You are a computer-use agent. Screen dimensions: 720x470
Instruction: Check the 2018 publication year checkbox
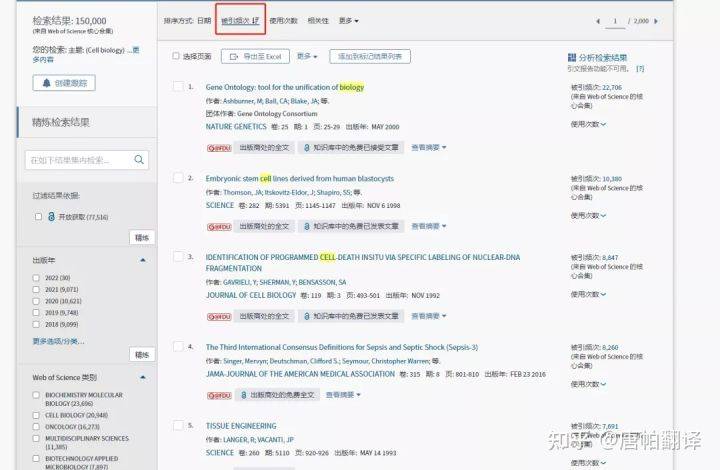pos(36,324)
